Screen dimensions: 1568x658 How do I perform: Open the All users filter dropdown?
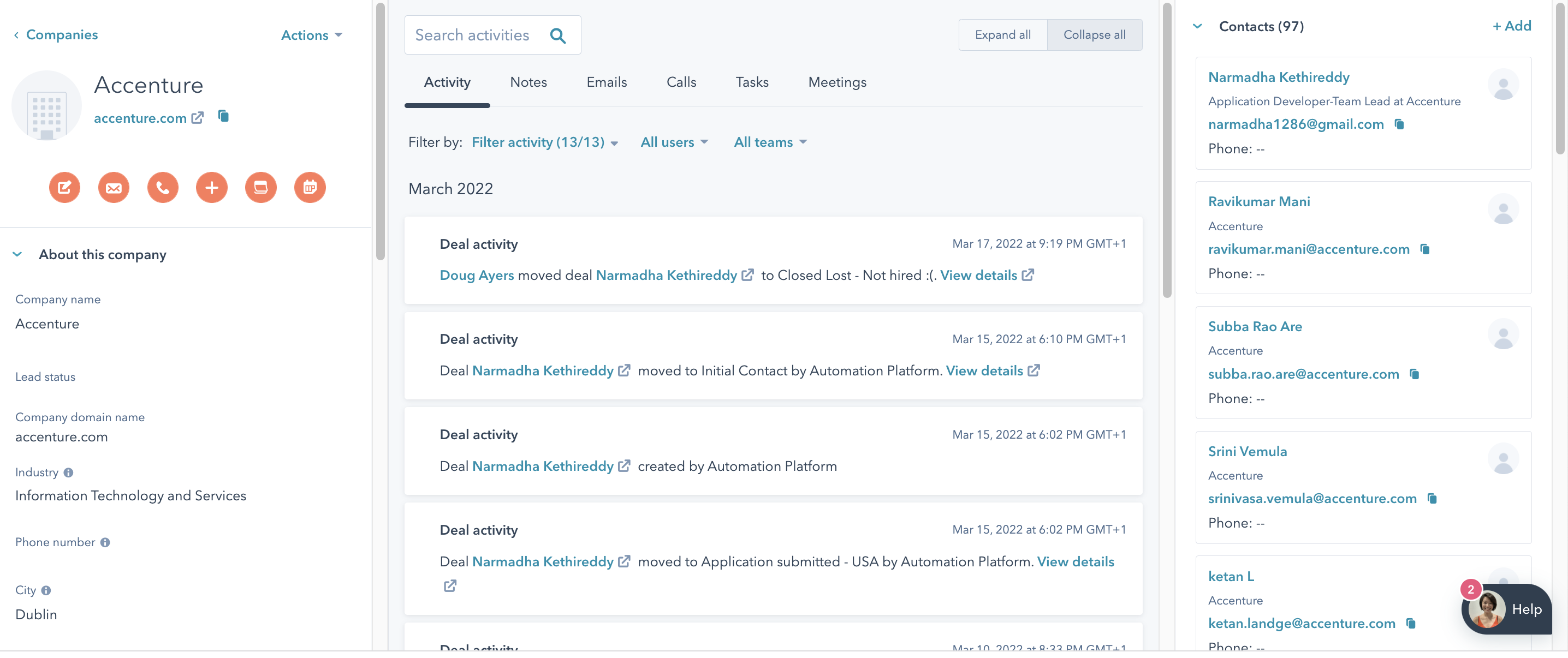674,142
